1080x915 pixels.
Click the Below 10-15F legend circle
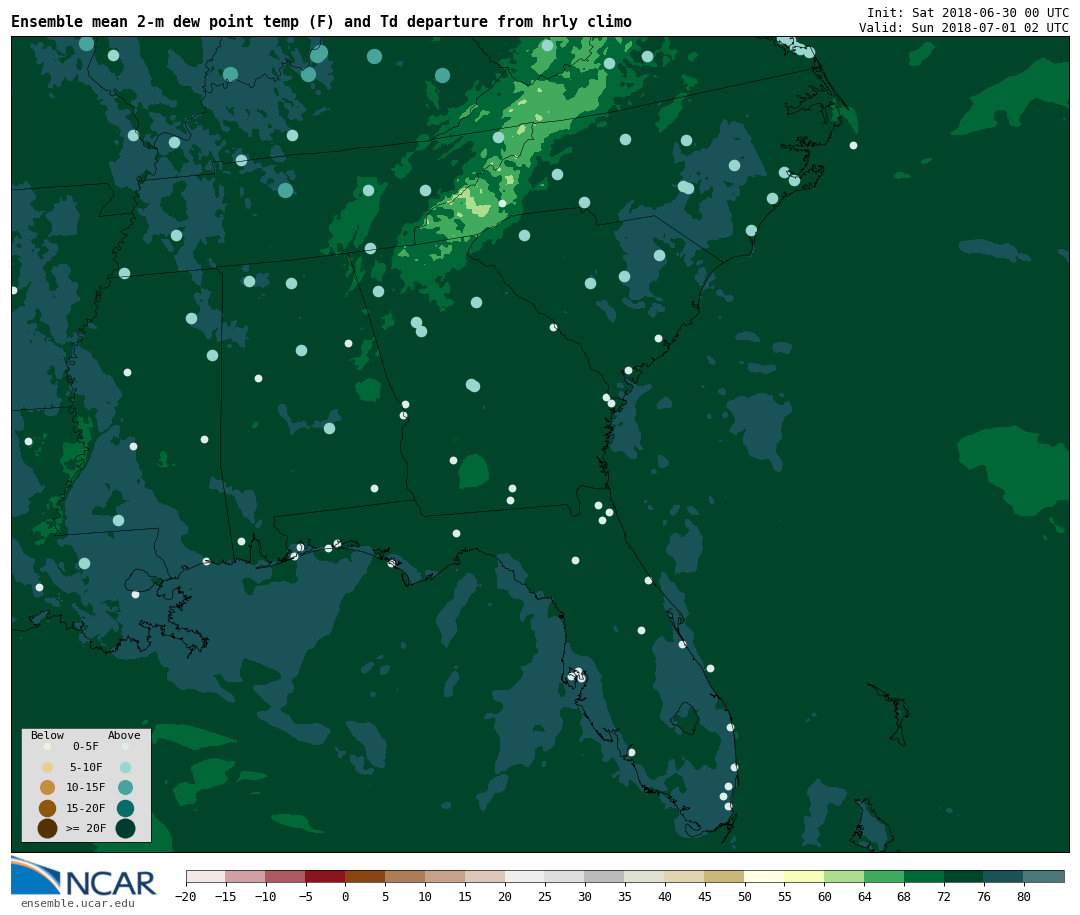coord(48,788)
